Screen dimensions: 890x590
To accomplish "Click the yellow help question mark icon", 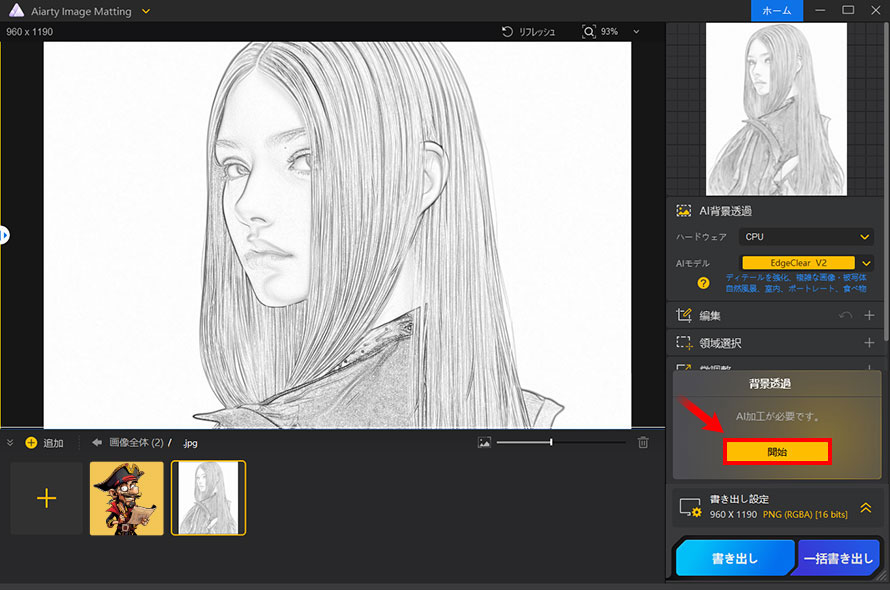I will tap(703, 283).
